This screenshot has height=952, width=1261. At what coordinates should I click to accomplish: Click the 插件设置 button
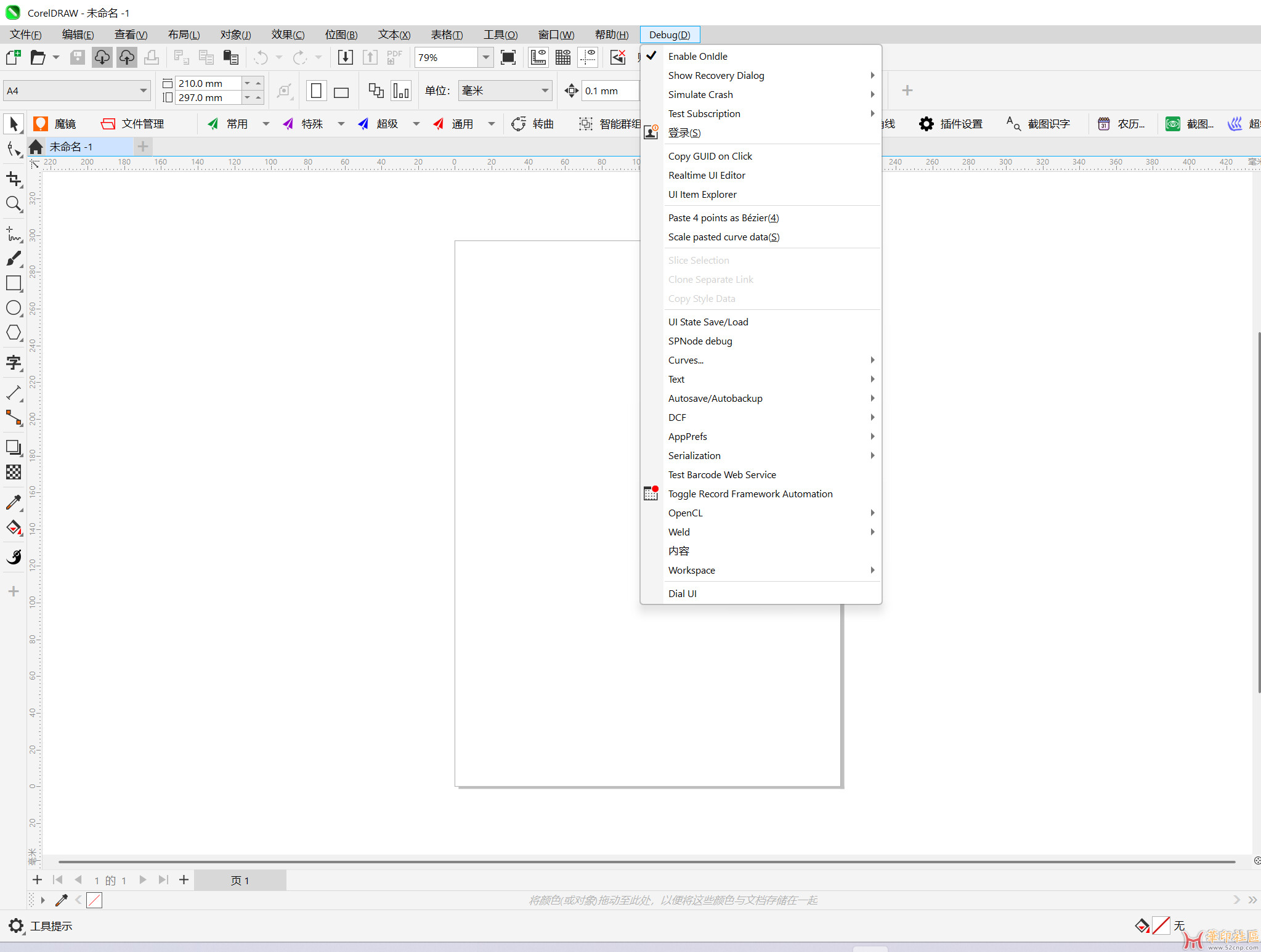(951, 124)
